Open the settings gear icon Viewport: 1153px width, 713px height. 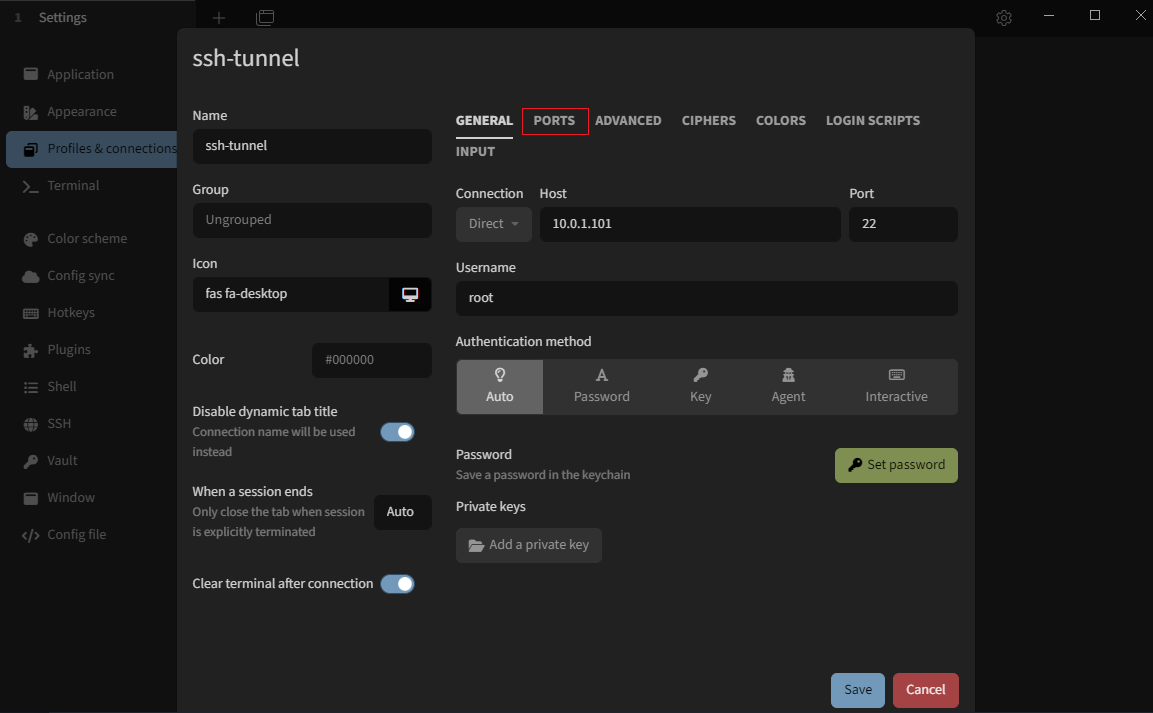[1004, 18]
